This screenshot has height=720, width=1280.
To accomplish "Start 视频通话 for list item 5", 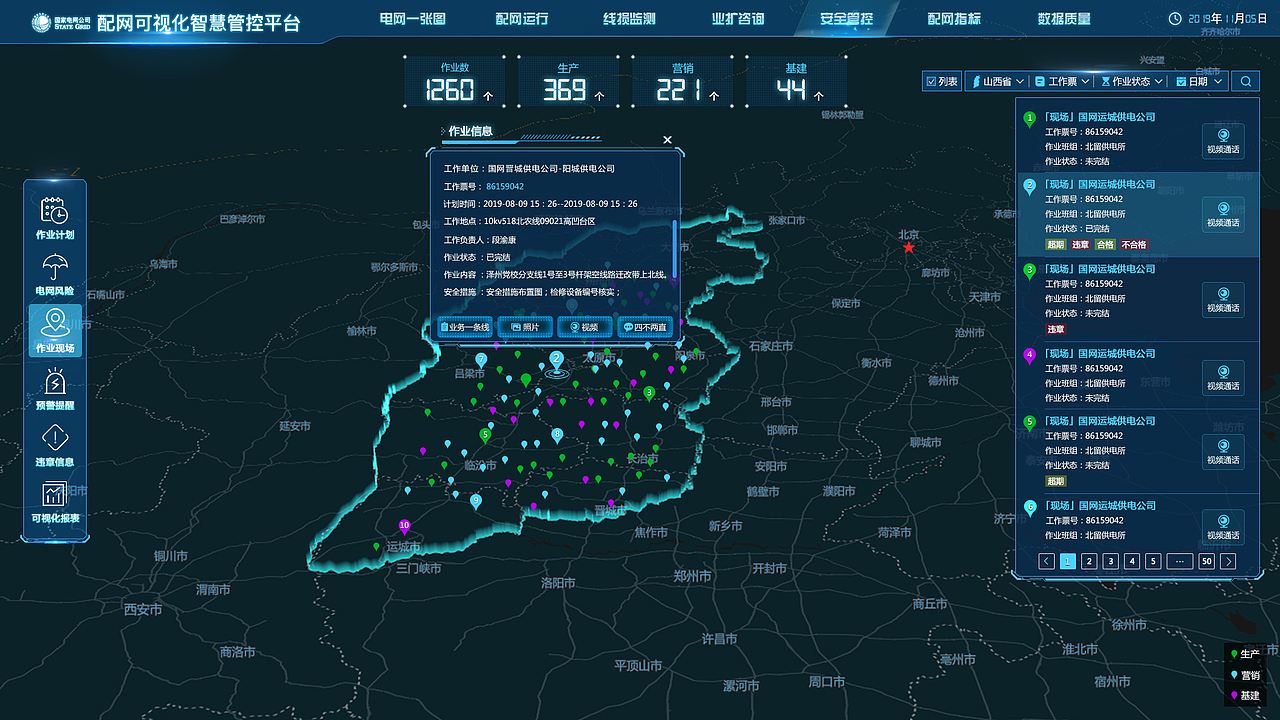I will 1223,451.
